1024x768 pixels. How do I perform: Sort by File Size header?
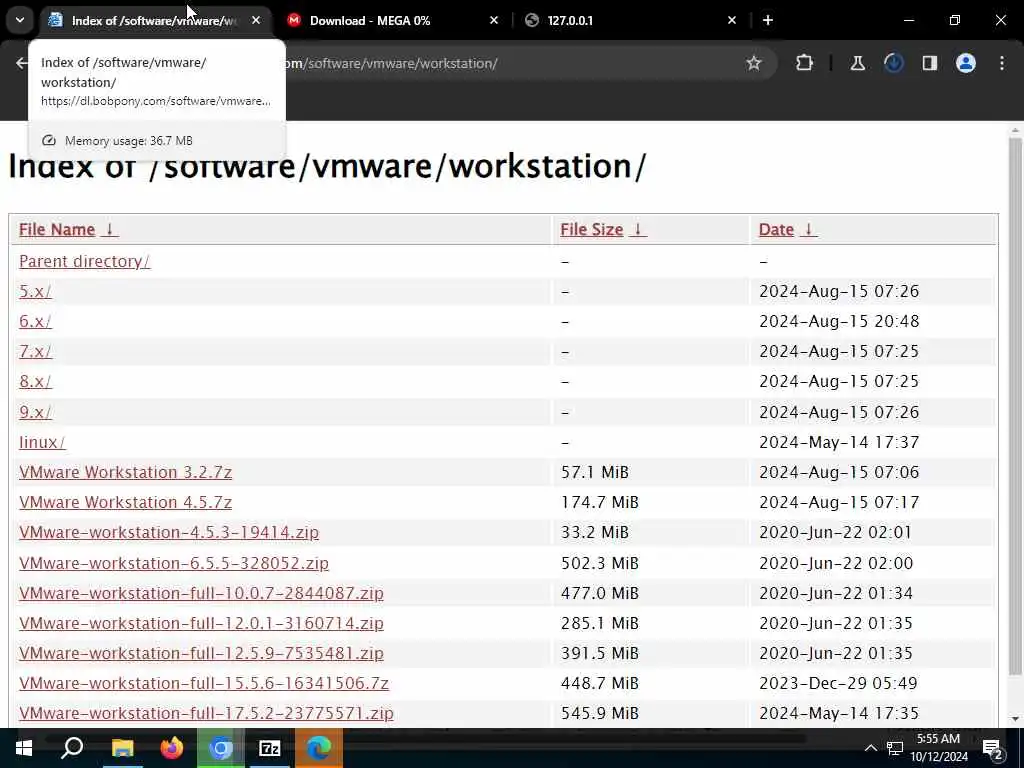pos(603,229)
